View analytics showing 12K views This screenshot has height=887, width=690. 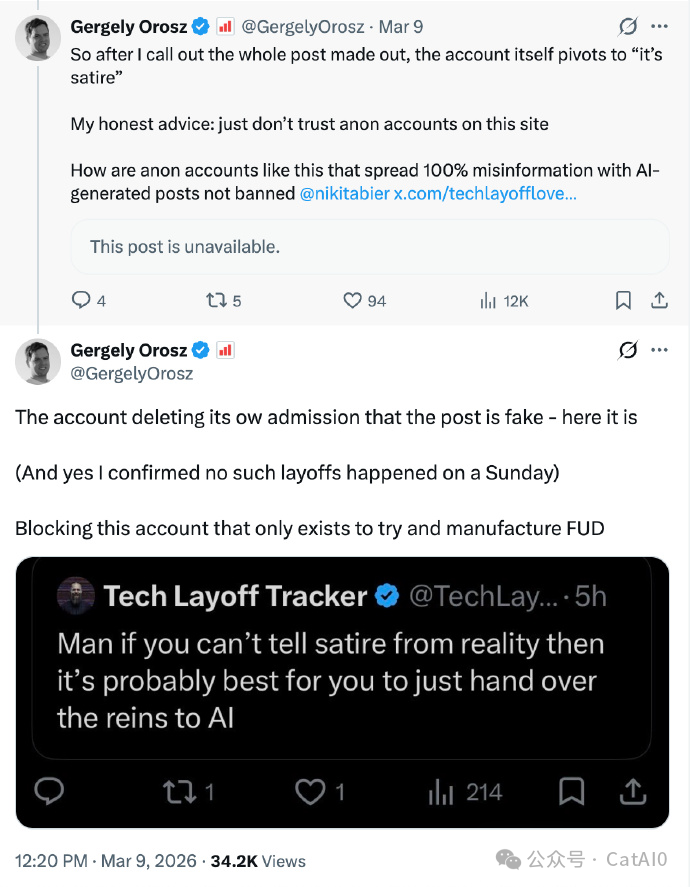[x=490, y=300]
